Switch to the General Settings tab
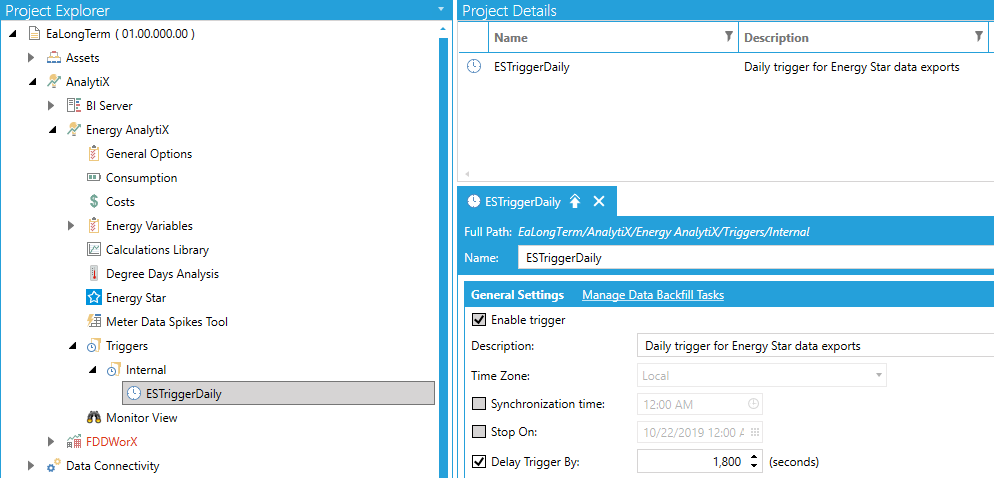This screenshot has width=994, height=478. (517, 295)
